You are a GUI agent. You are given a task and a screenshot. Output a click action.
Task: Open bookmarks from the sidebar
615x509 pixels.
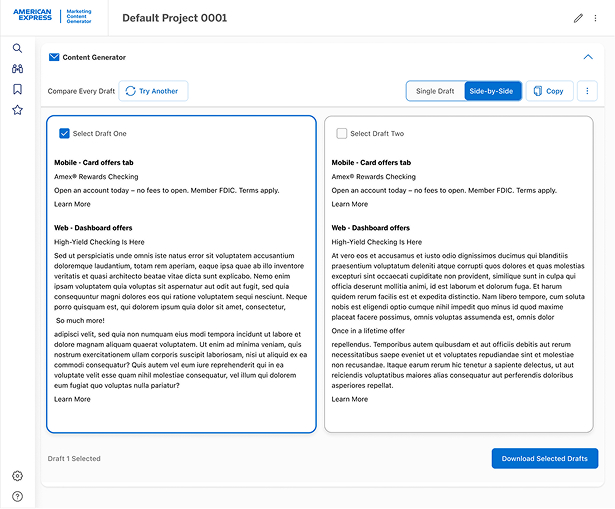[17, 89]
